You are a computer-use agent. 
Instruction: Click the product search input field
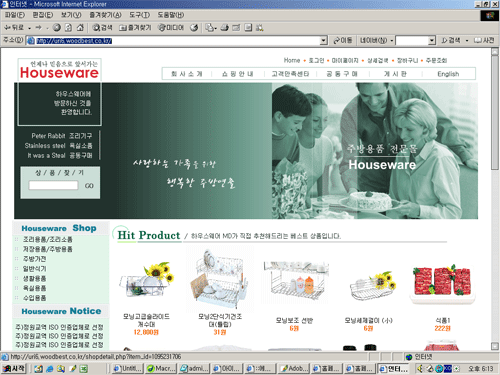pyautogui.click(x=53, y=185)
